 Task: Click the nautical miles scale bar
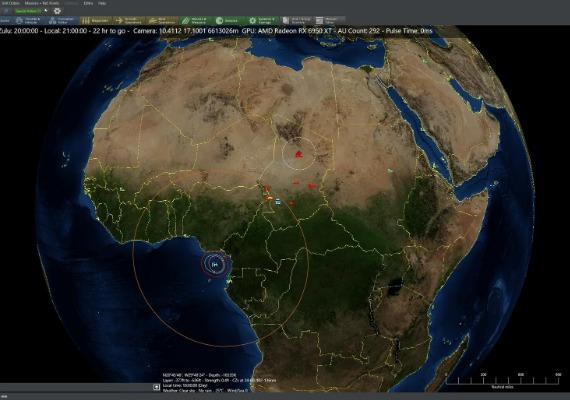tap(502, 380)
